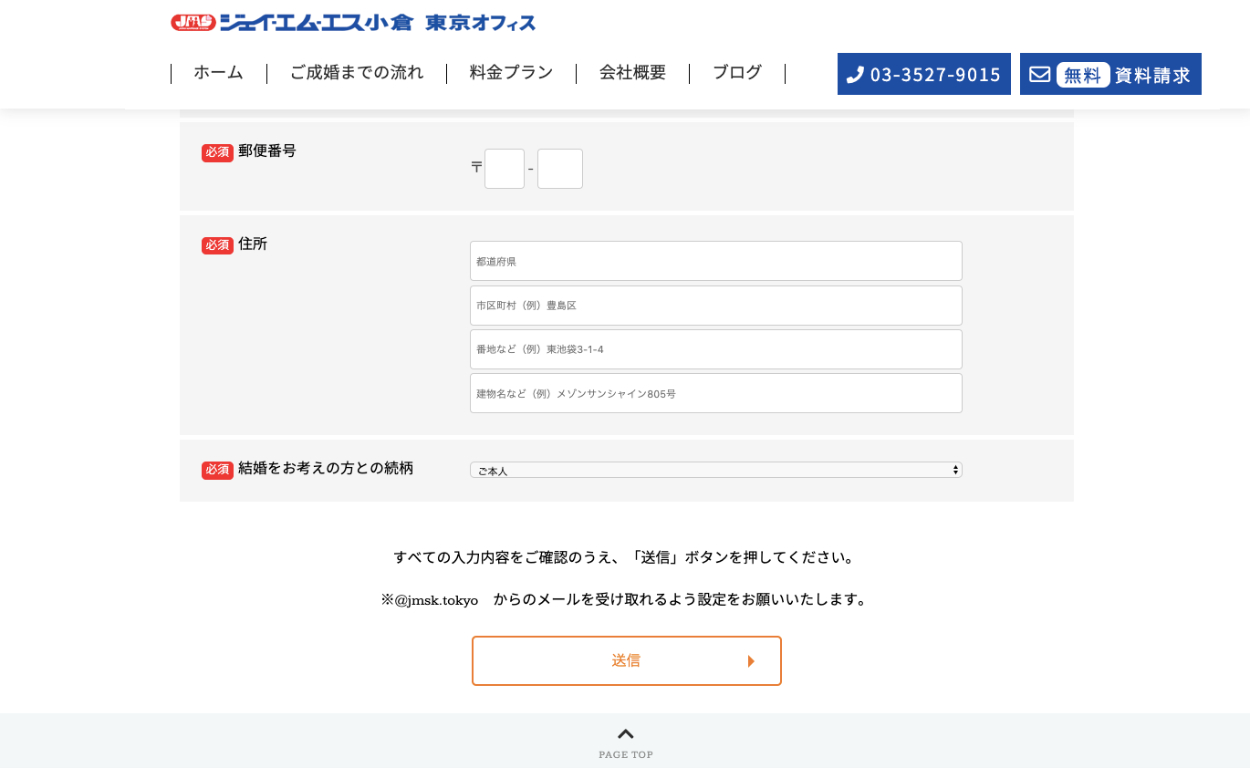
Task: Click the 都道府県 address field
Action: pyautogui.click(x=716, y=261)
